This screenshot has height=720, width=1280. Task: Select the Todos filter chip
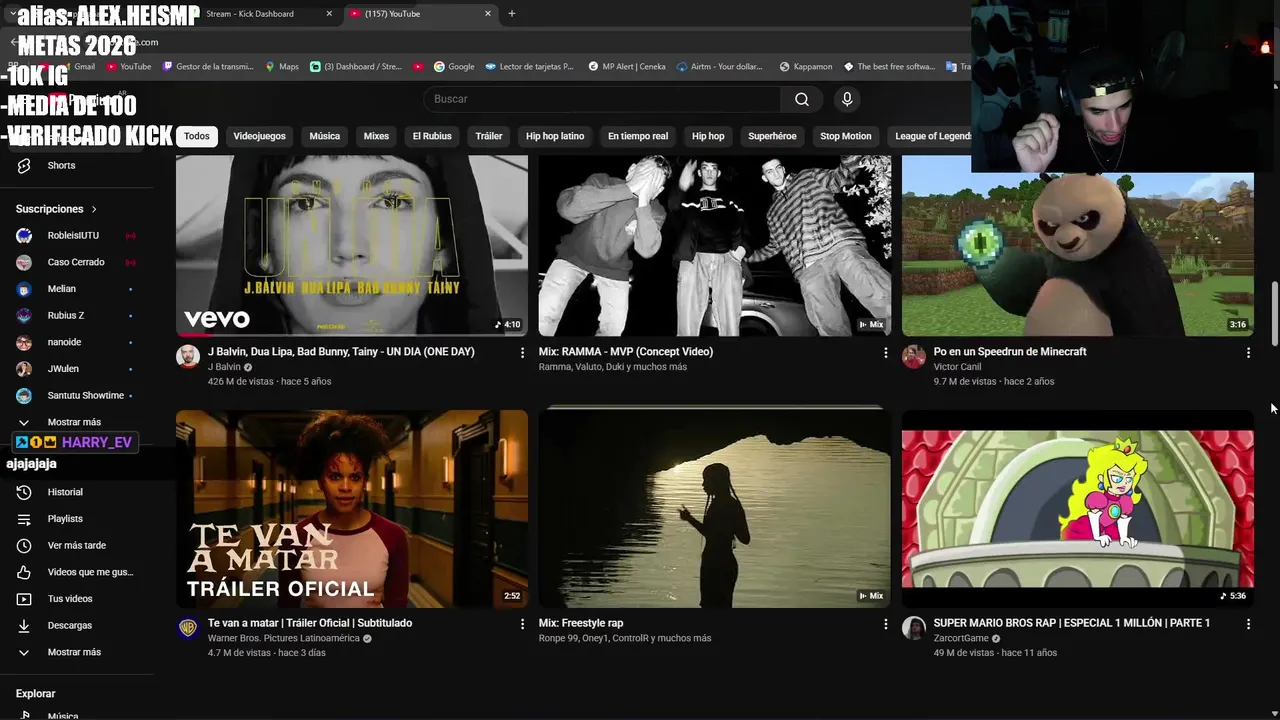pos(197,136)
